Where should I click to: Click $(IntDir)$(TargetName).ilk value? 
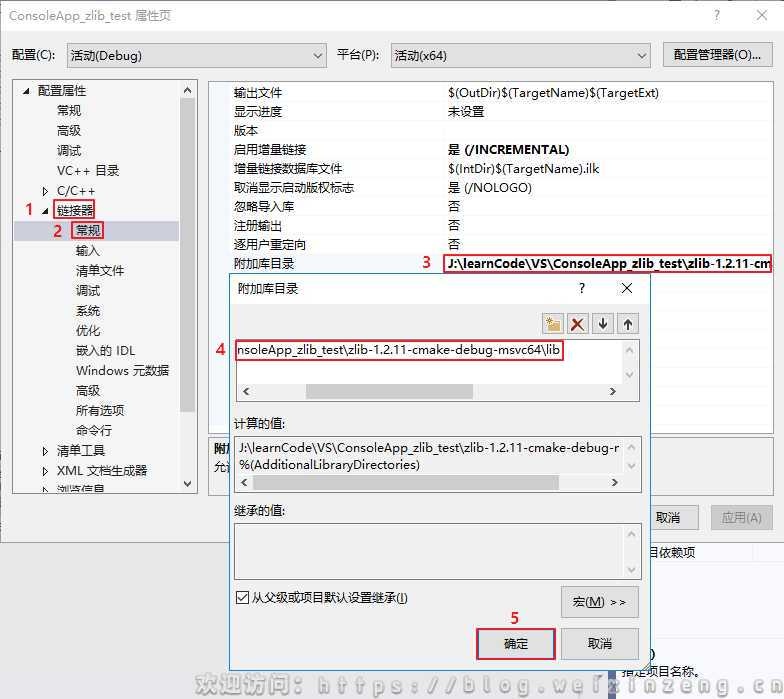(524, 168)
